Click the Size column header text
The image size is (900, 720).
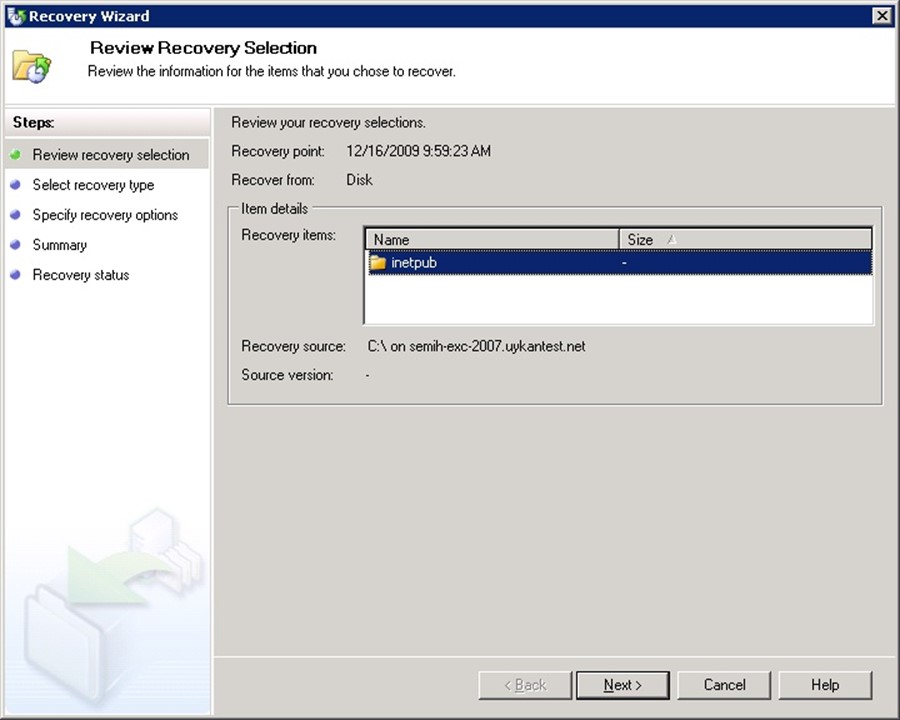pos(640,240)
